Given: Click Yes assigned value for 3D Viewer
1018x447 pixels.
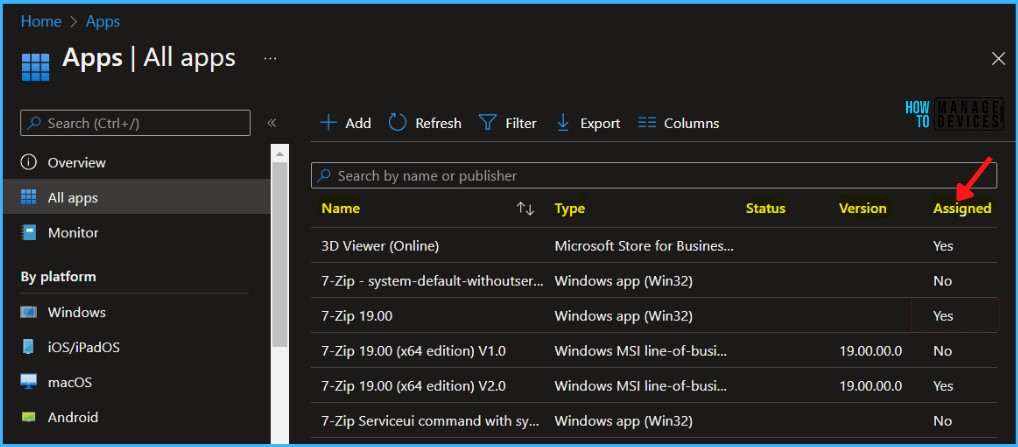Looking at the screenshot, I should tap(943, 246).
